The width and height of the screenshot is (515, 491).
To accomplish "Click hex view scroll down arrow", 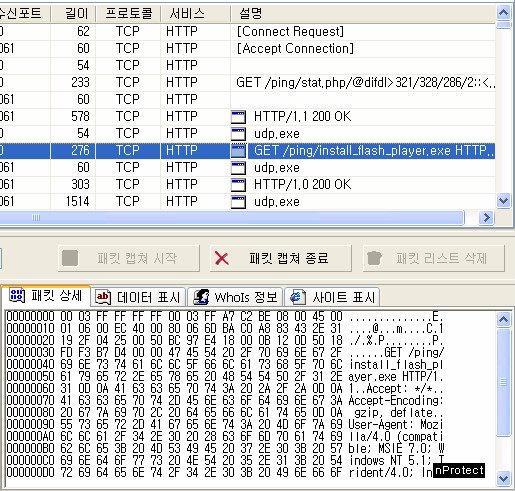I will point(503,478).
